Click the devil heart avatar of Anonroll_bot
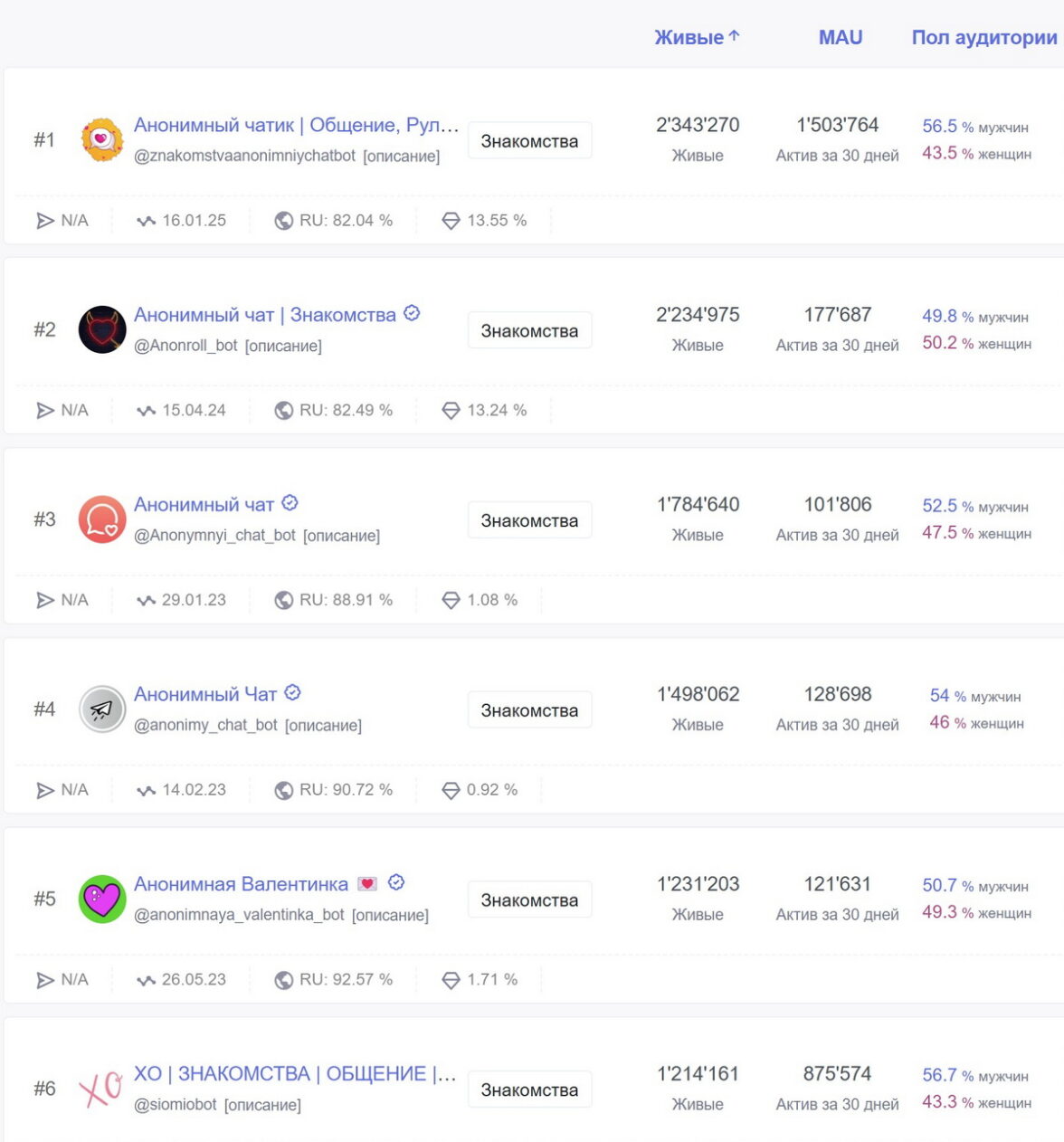The width and height of the screenshot is (1064, 1142). click(x=102, y=329)
